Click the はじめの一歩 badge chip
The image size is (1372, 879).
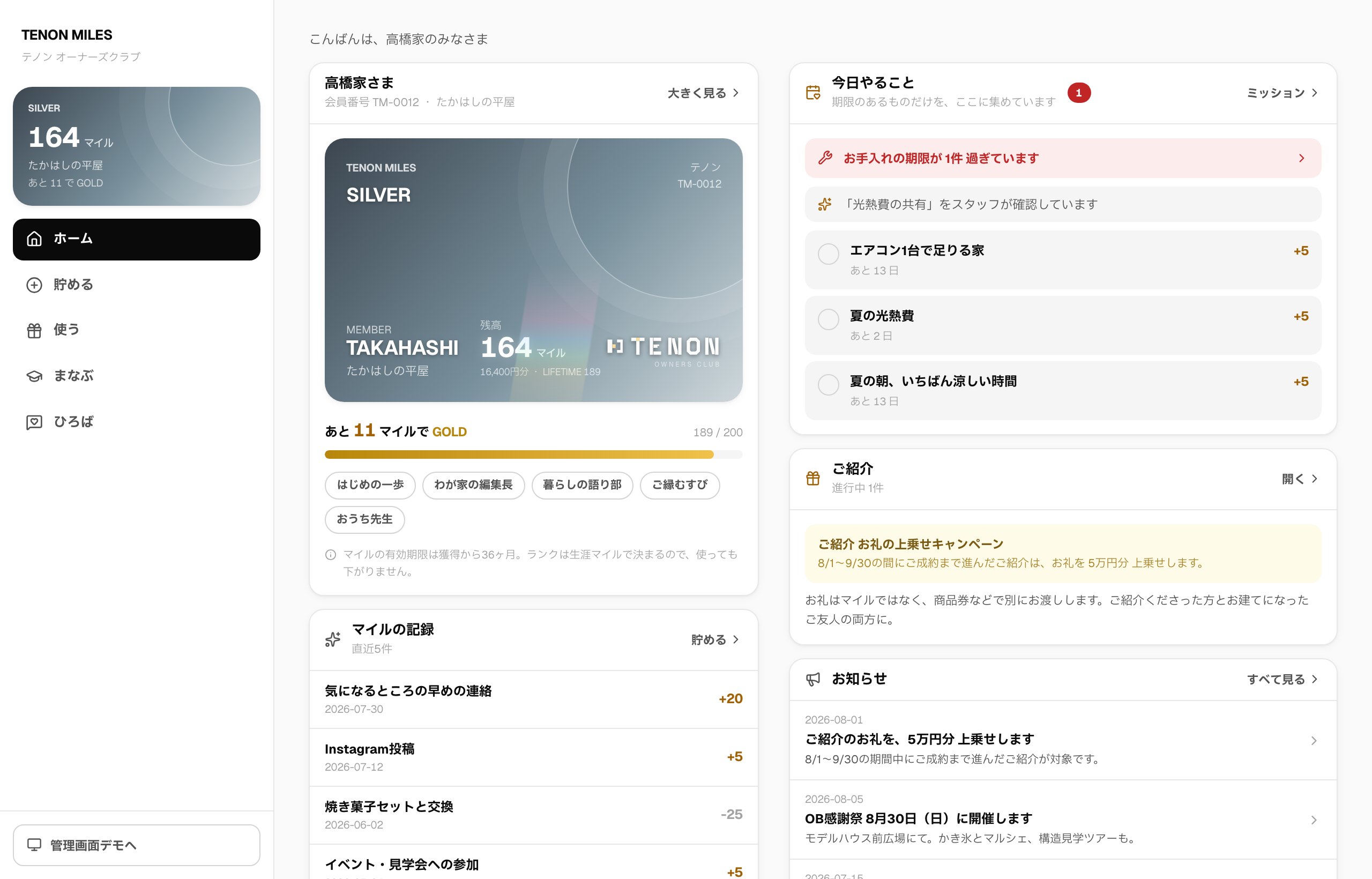370,485
